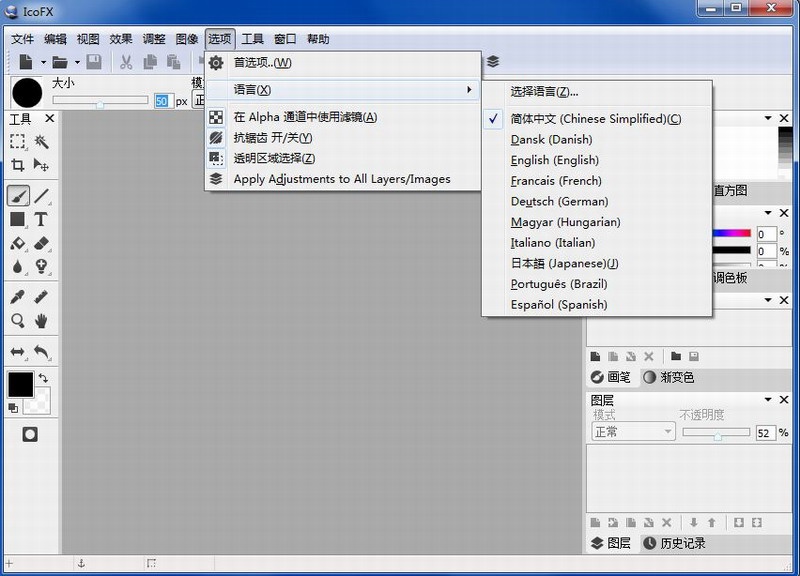This screenshot has width=800, height=576.
Task: Reset to default colors icon
Action: [13, 408]
